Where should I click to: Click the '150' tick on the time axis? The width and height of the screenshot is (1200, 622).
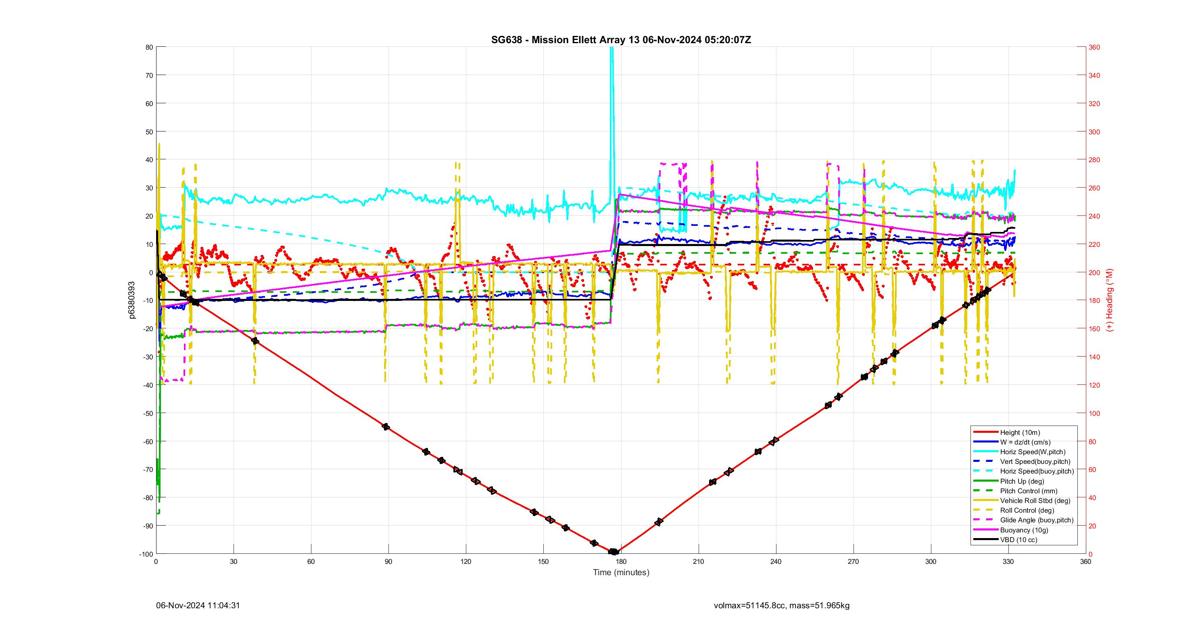[x=543, y=562]
